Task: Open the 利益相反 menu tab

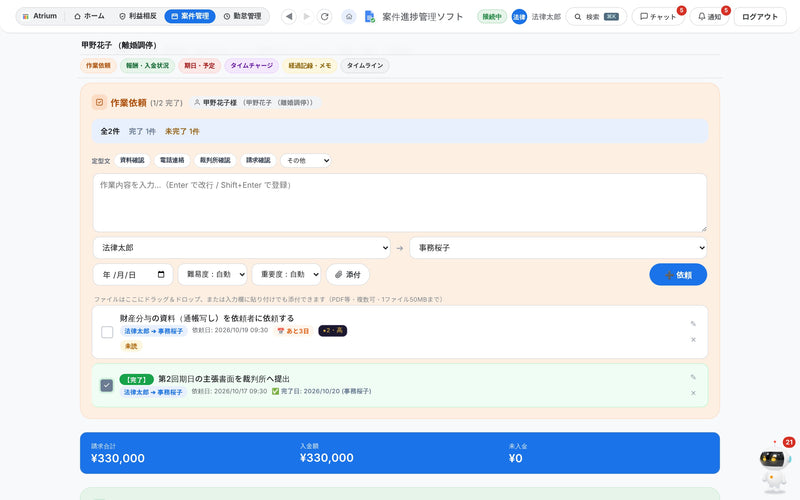Action: [138, 16]
